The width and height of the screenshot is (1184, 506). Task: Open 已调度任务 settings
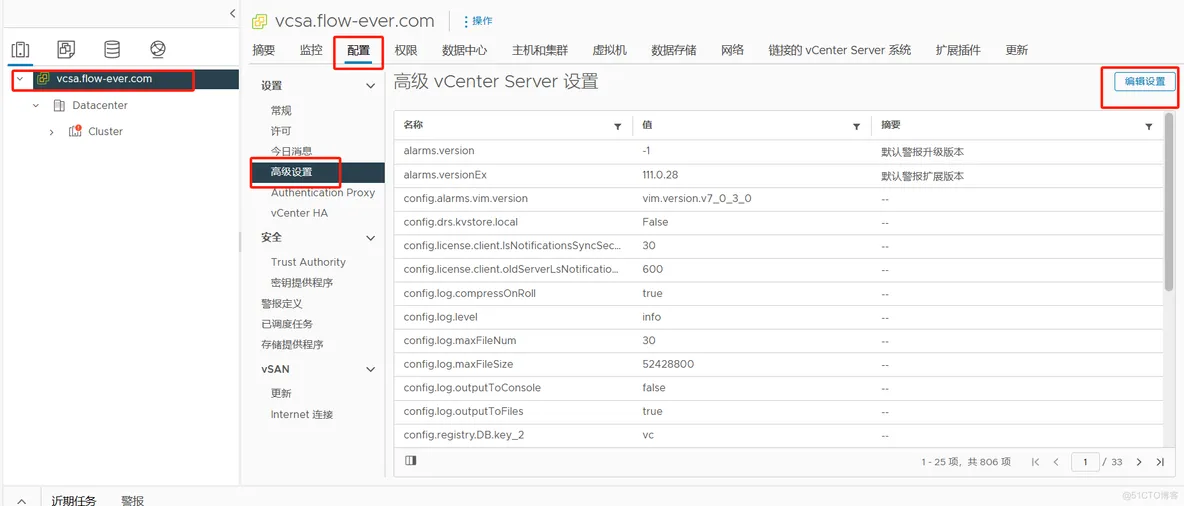[287, 324]
